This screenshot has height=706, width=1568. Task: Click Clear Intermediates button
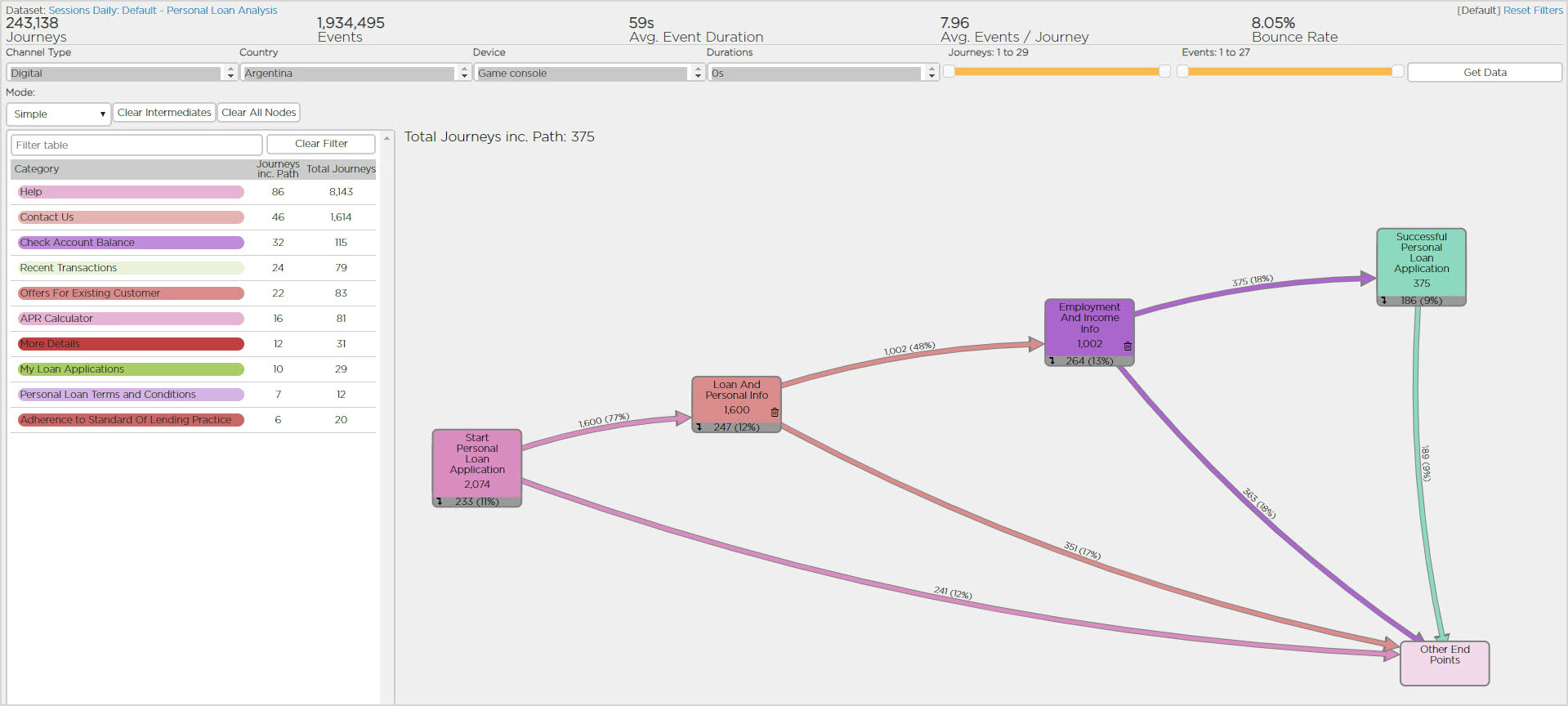pos(164,113)
